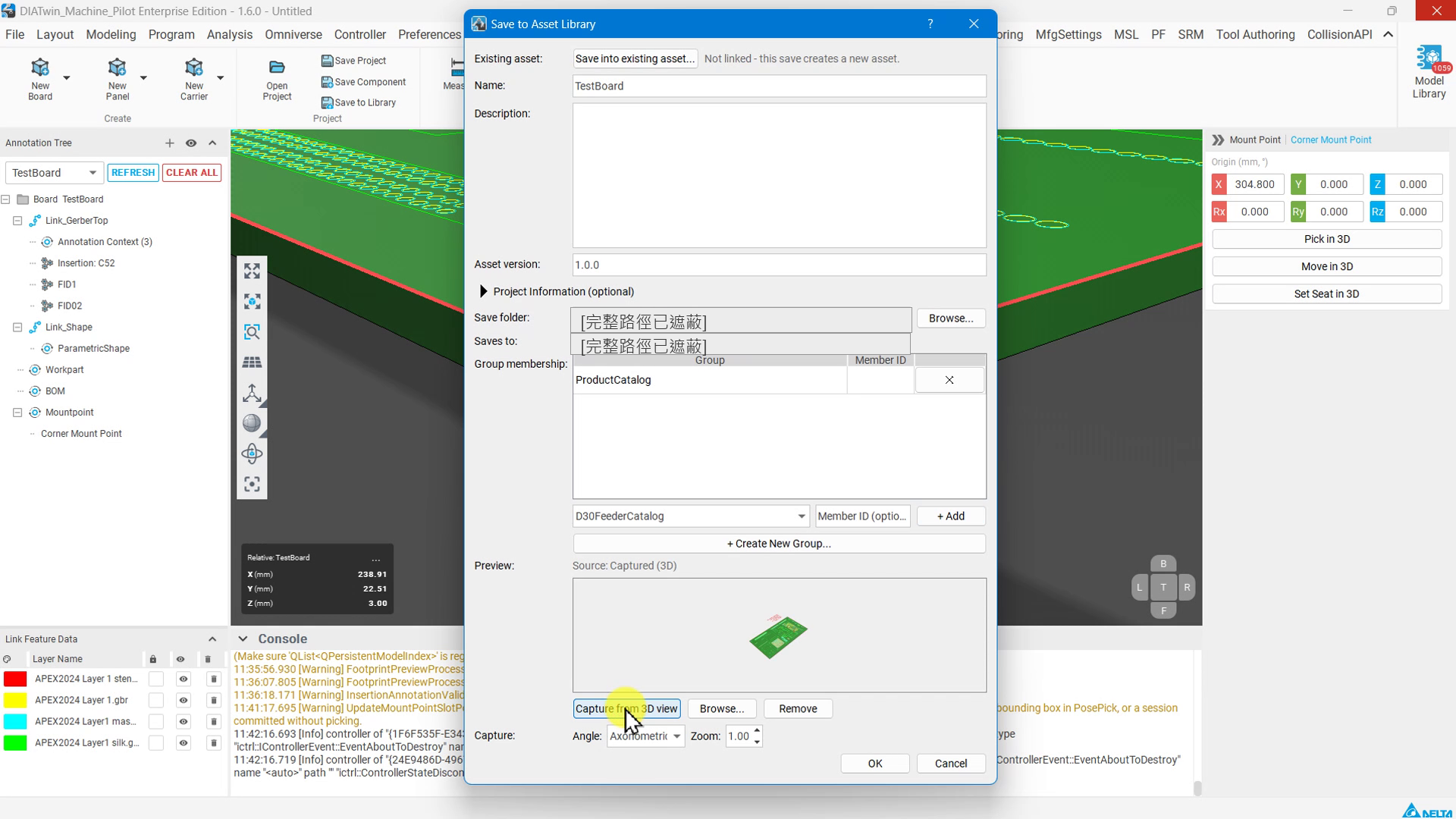Click the CLEAR ALL button
Viewport: 1456px width, 819px height.
coord(192,173)
